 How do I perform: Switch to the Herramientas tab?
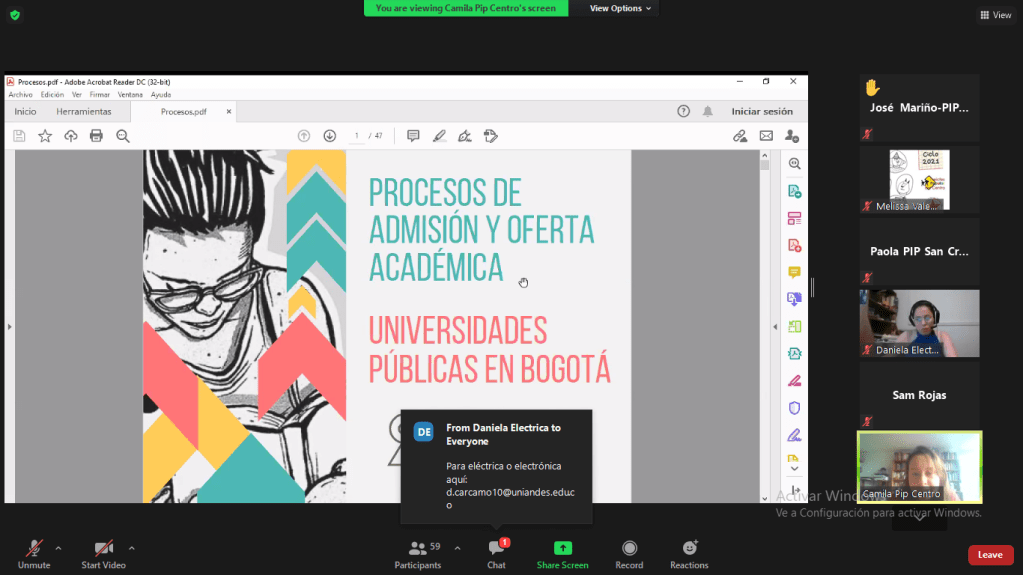[x=84, y=112]
